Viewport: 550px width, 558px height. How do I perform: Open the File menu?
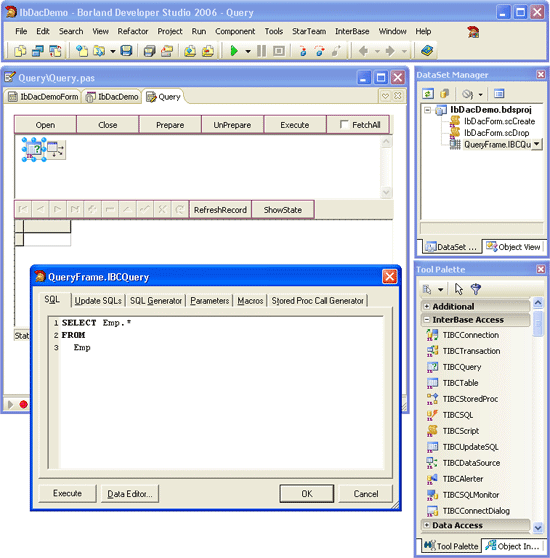(21, 31)
